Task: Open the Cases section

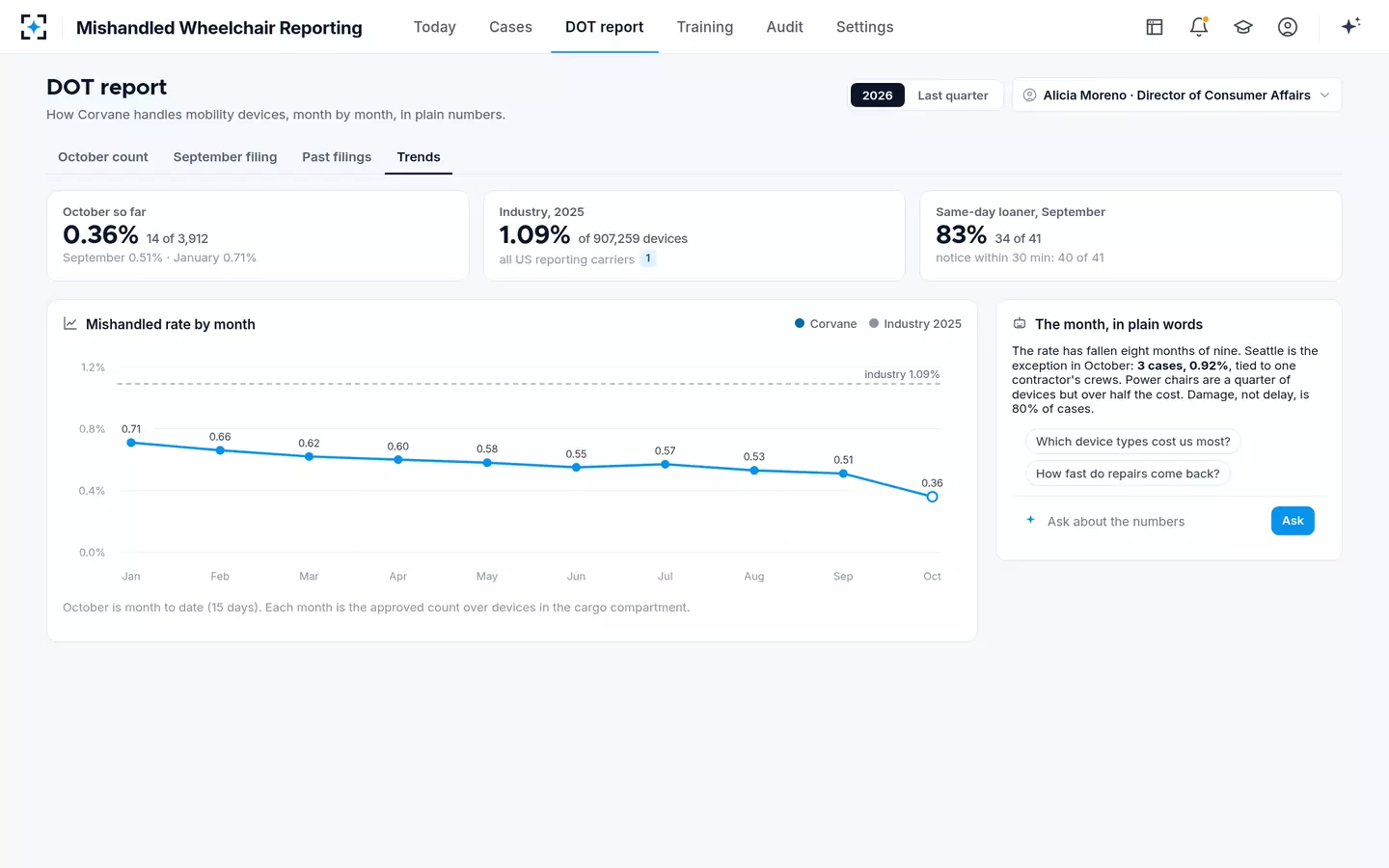Action: (510, 27)
